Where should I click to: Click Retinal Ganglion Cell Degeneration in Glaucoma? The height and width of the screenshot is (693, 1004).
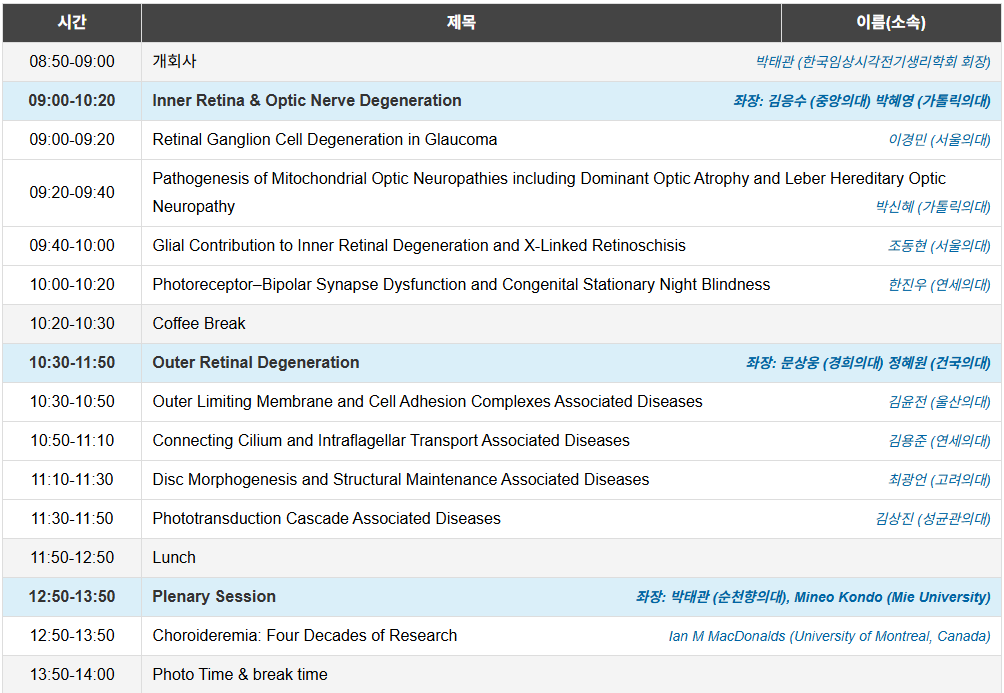pos(324,139)
